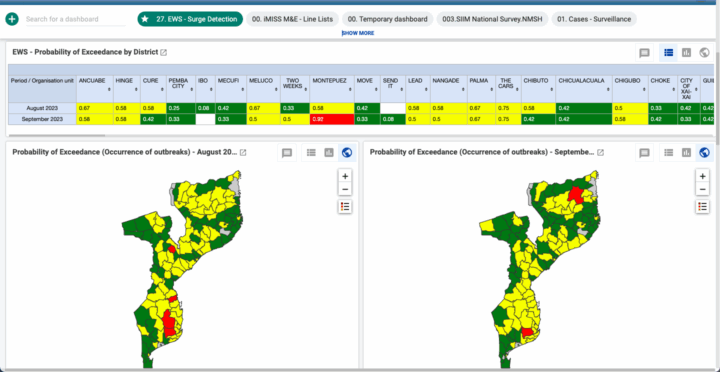Open the 00. iMISS M&E - Line Lists dashboard
The image size is (720, 372).
coord(292,19)
